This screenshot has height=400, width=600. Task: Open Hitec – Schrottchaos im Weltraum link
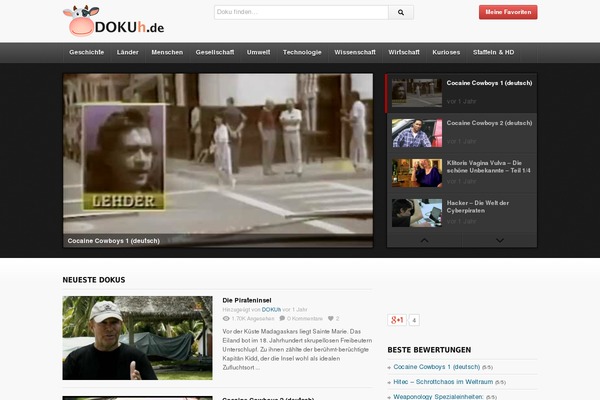click(x=443, y=382)
